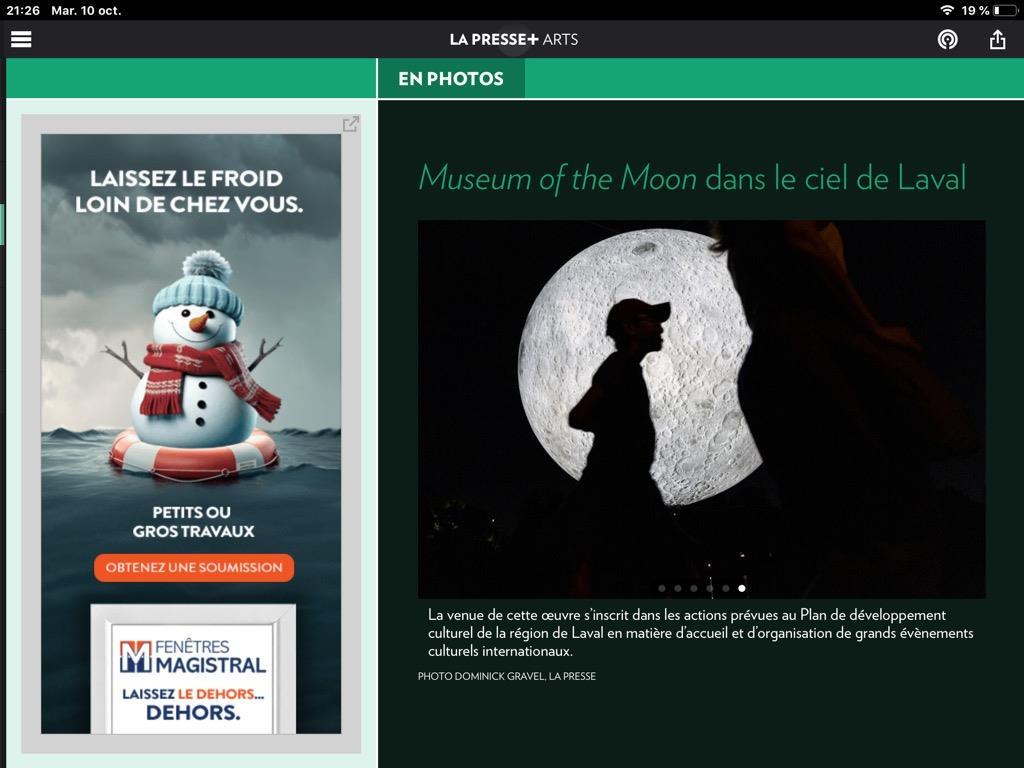Open the share icon
This screenshot has width=1024, height=768.
[x=997, y=39]
